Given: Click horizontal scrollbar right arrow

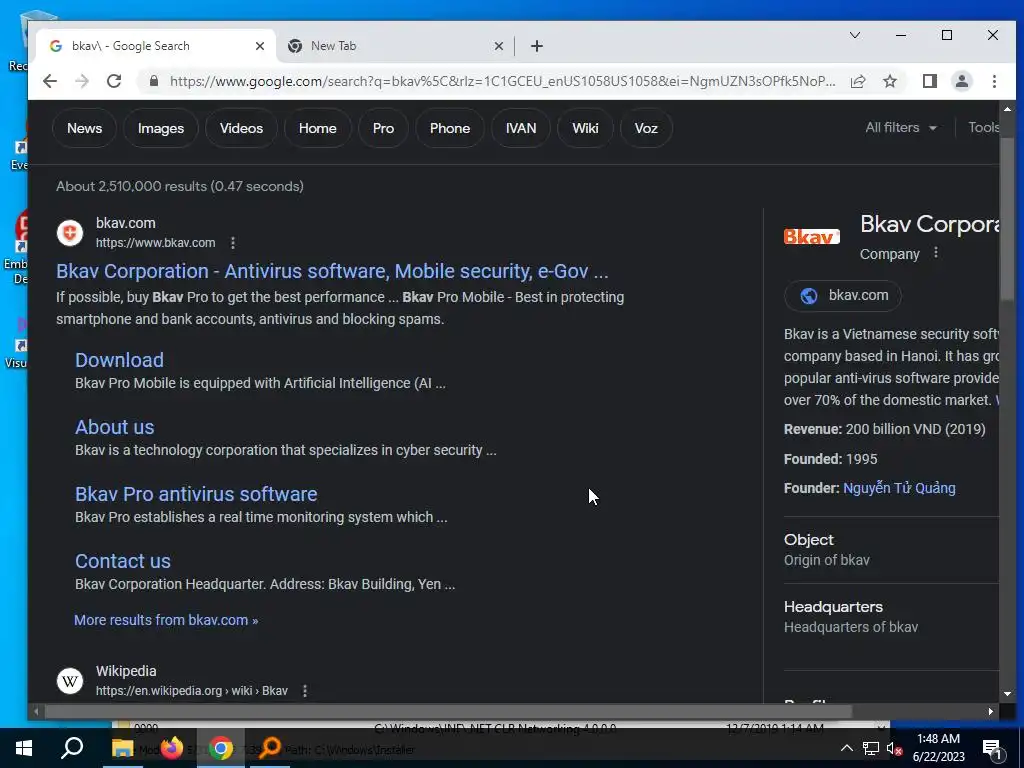Looking at the screenshot, I should [x=991, y=712].
